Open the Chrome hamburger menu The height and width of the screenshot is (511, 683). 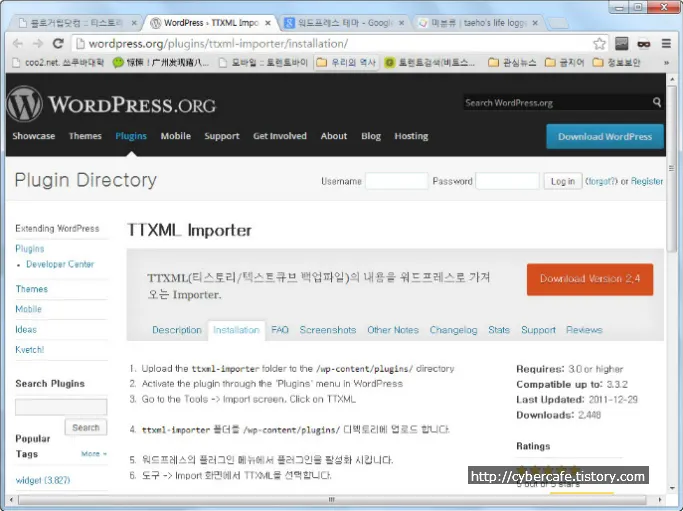point(666,44)
